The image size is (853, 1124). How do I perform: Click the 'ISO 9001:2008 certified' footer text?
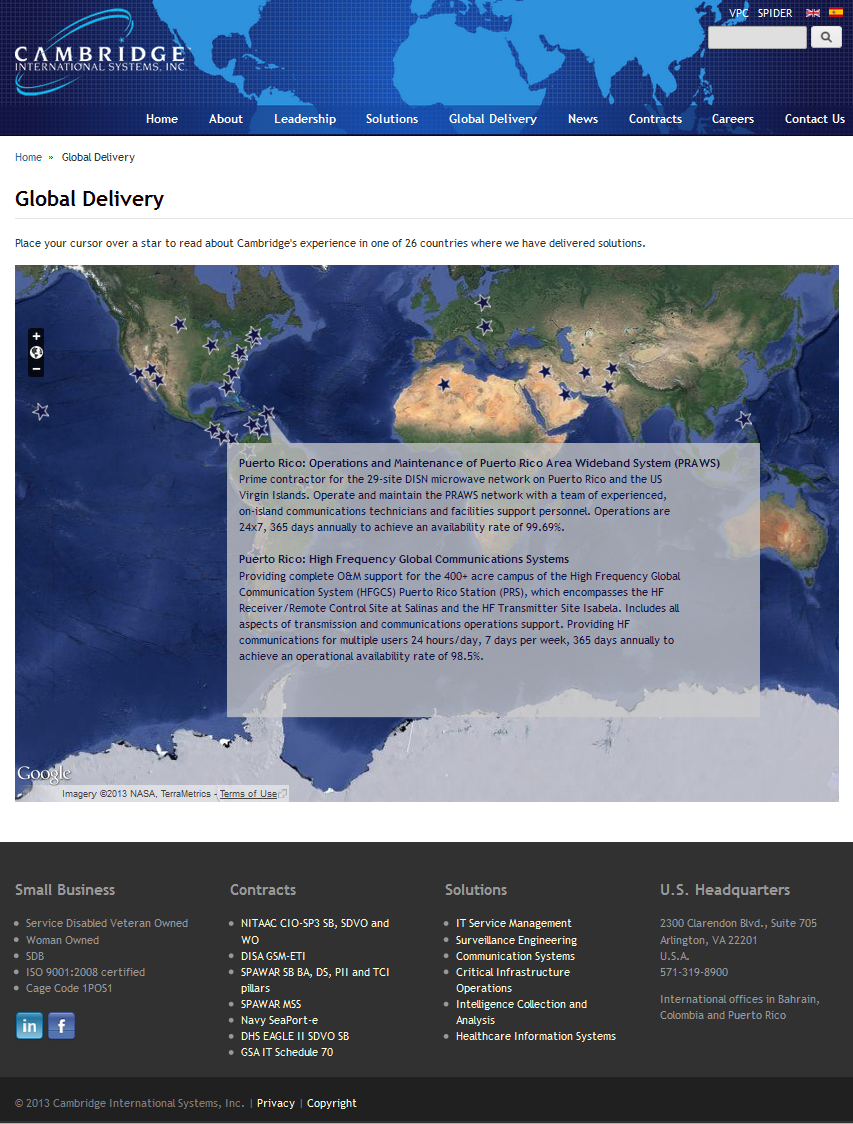pos(85,972)
